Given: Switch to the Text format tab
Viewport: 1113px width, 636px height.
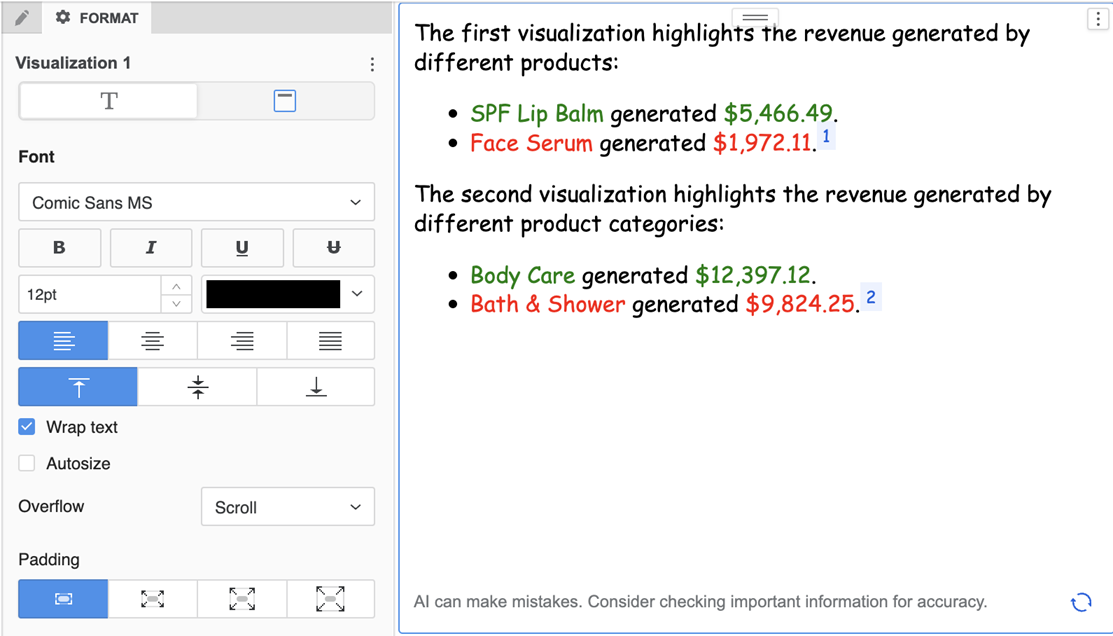Looking at the screenshot, I should pyautogui.click(x=108, y=101).
